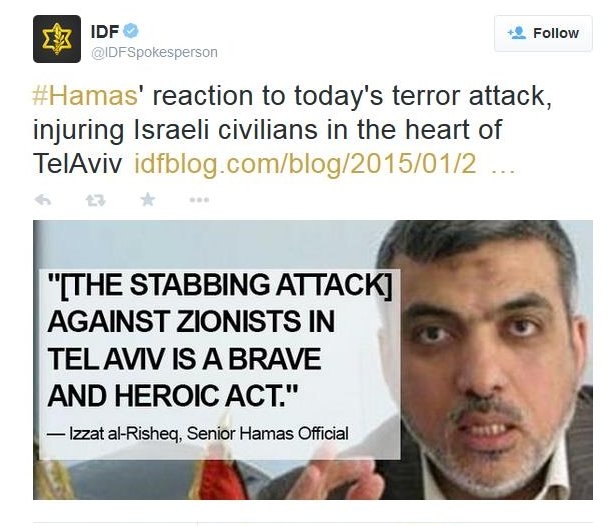The image size is (609, 526).
Task: Open the idfblog.com/blog/2015/01/2 link
Action: pos(305,164)
